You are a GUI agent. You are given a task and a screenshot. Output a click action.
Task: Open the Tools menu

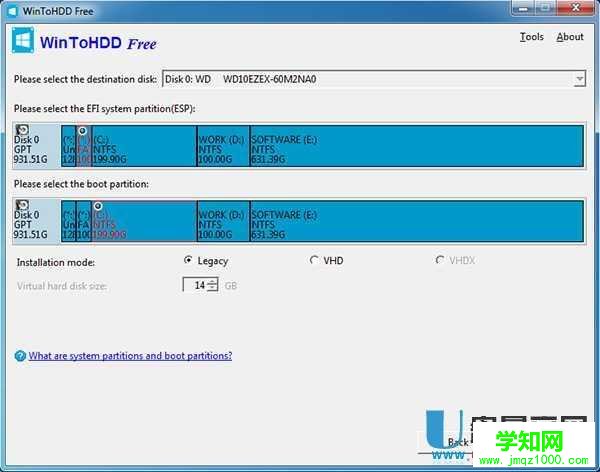tap(532, 37)
